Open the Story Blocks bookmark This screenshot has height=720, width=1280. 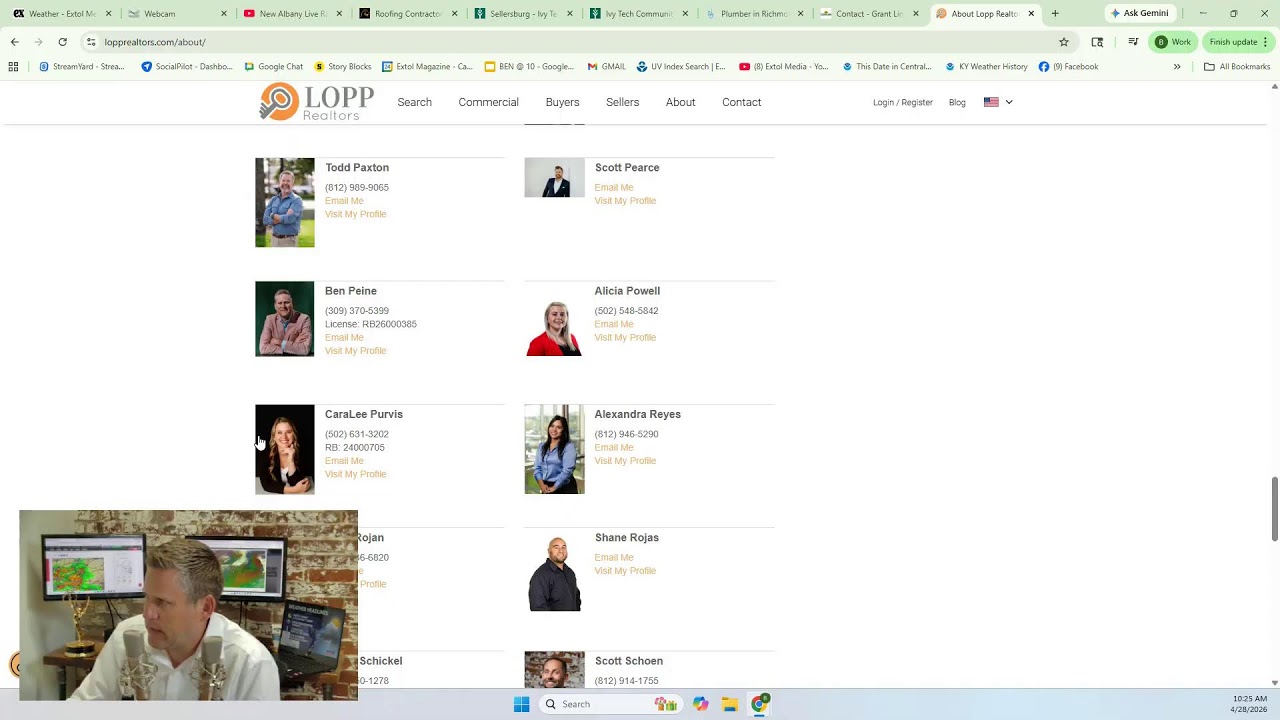(343, 67)
